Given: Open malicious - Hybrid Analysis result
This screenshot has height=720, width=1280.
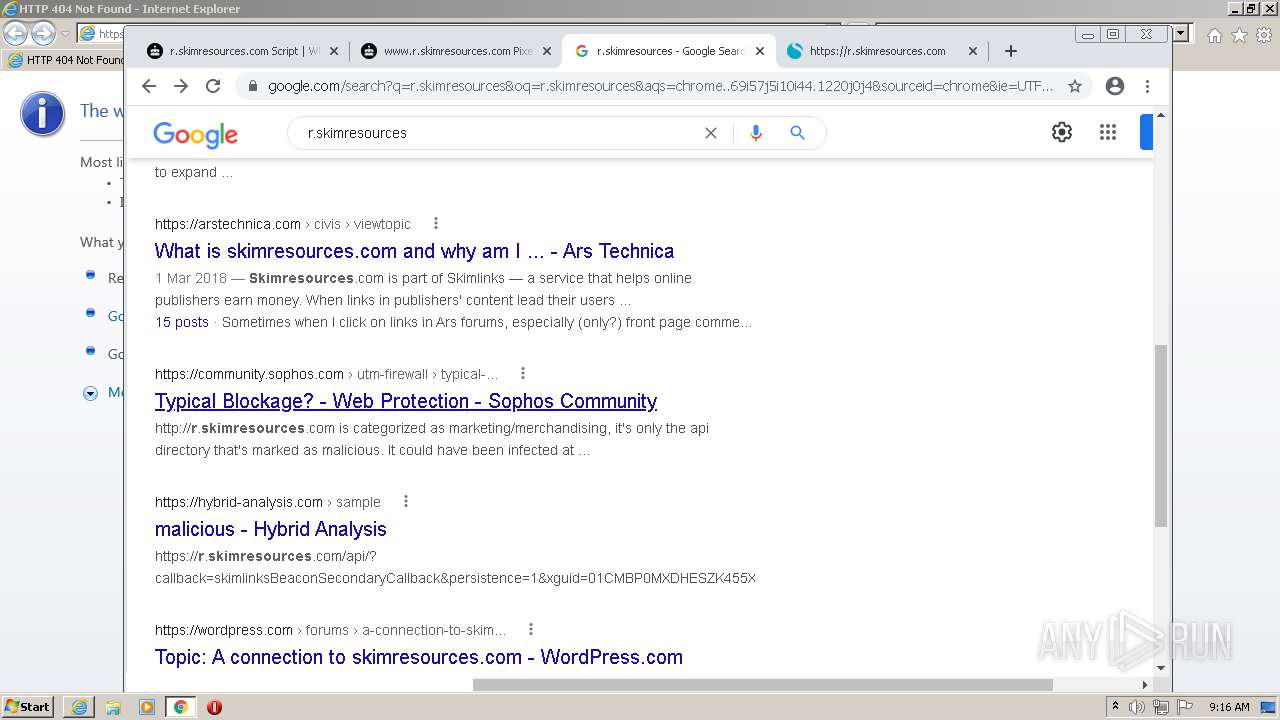Looking at the screenshot, I should pyautogui.click(x=270, y=529).
